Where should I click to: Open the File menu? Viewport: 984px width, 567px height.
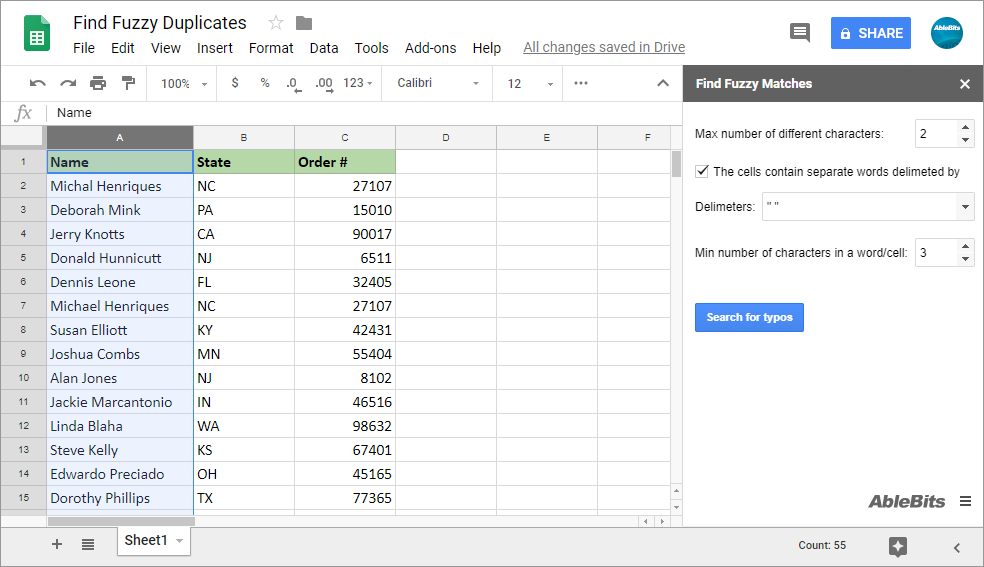[x=83, y=48]
